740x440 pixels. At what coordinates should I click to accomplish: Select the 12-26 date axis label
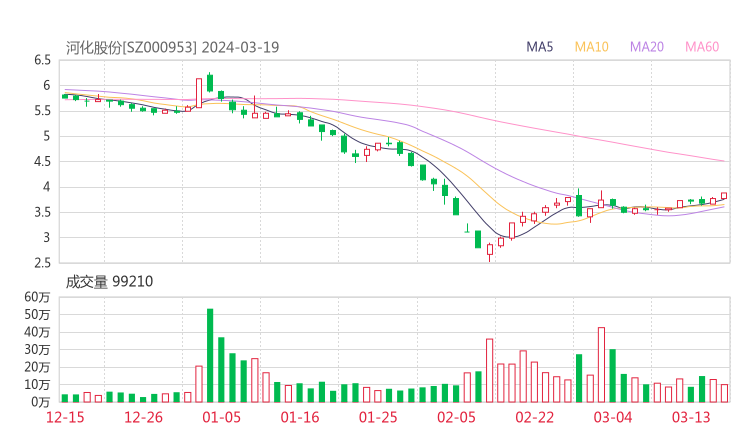pyautogui.click(x=143, y=417)
